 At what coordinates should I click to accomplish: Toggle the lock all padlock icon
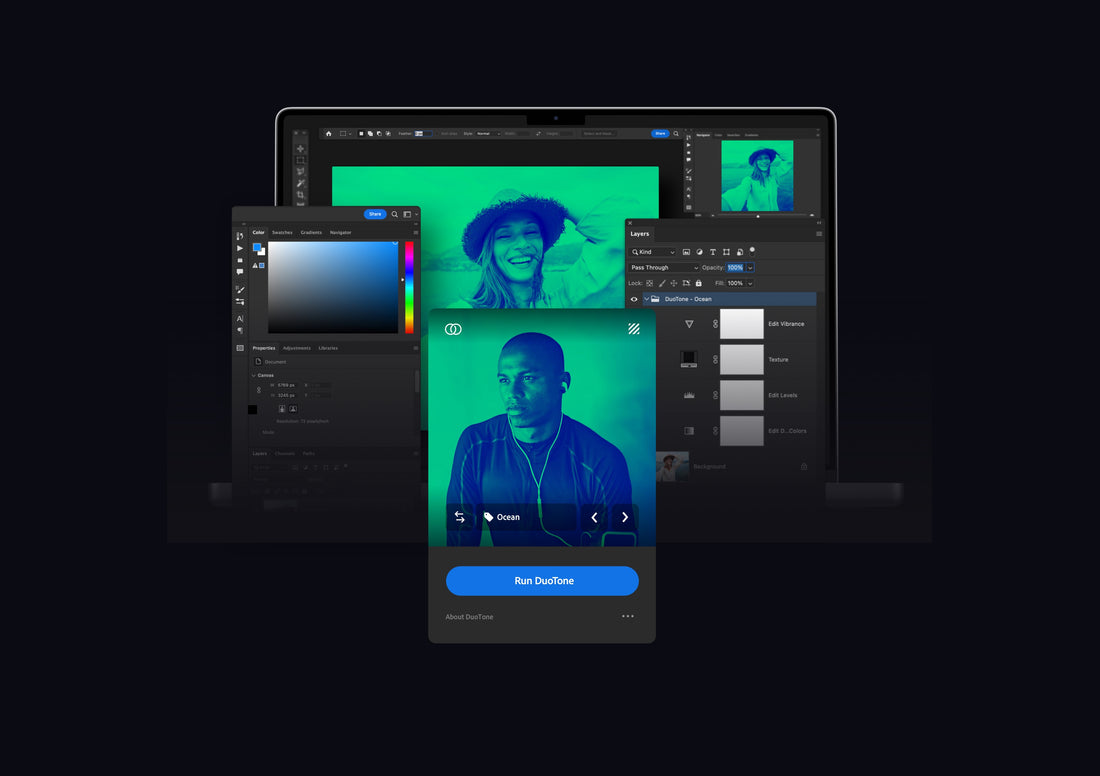698,283
